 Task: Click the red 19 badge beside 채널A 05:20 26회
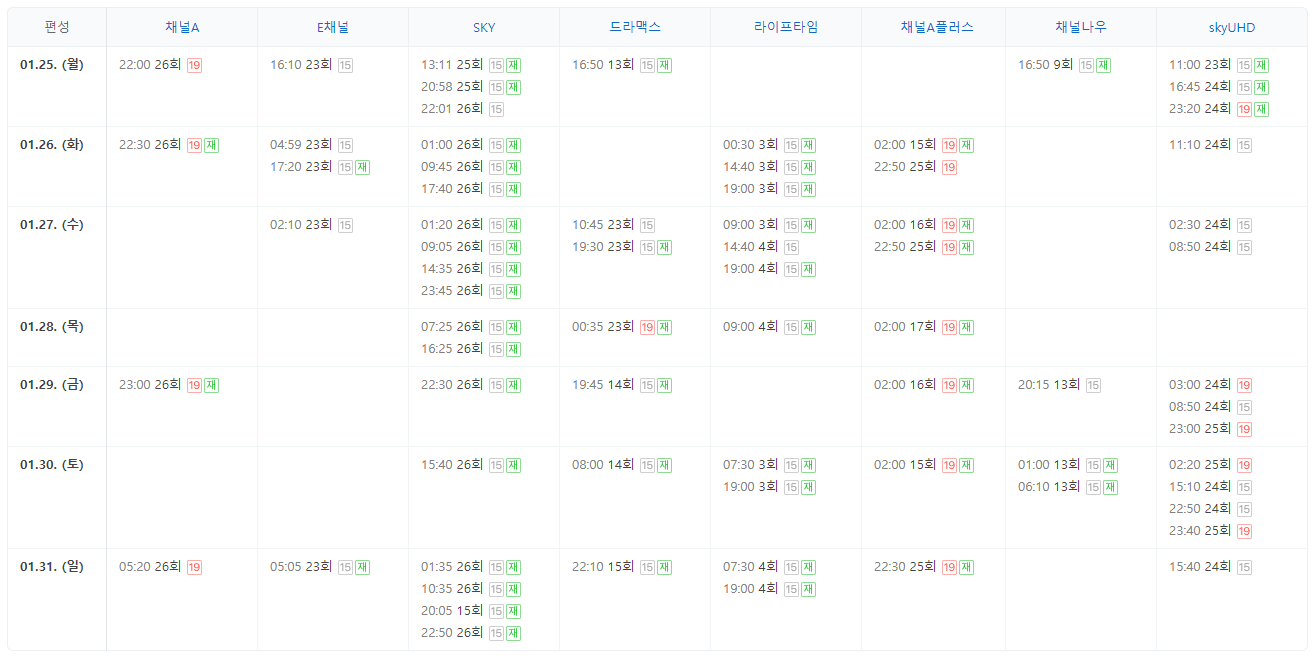(194, 567)
